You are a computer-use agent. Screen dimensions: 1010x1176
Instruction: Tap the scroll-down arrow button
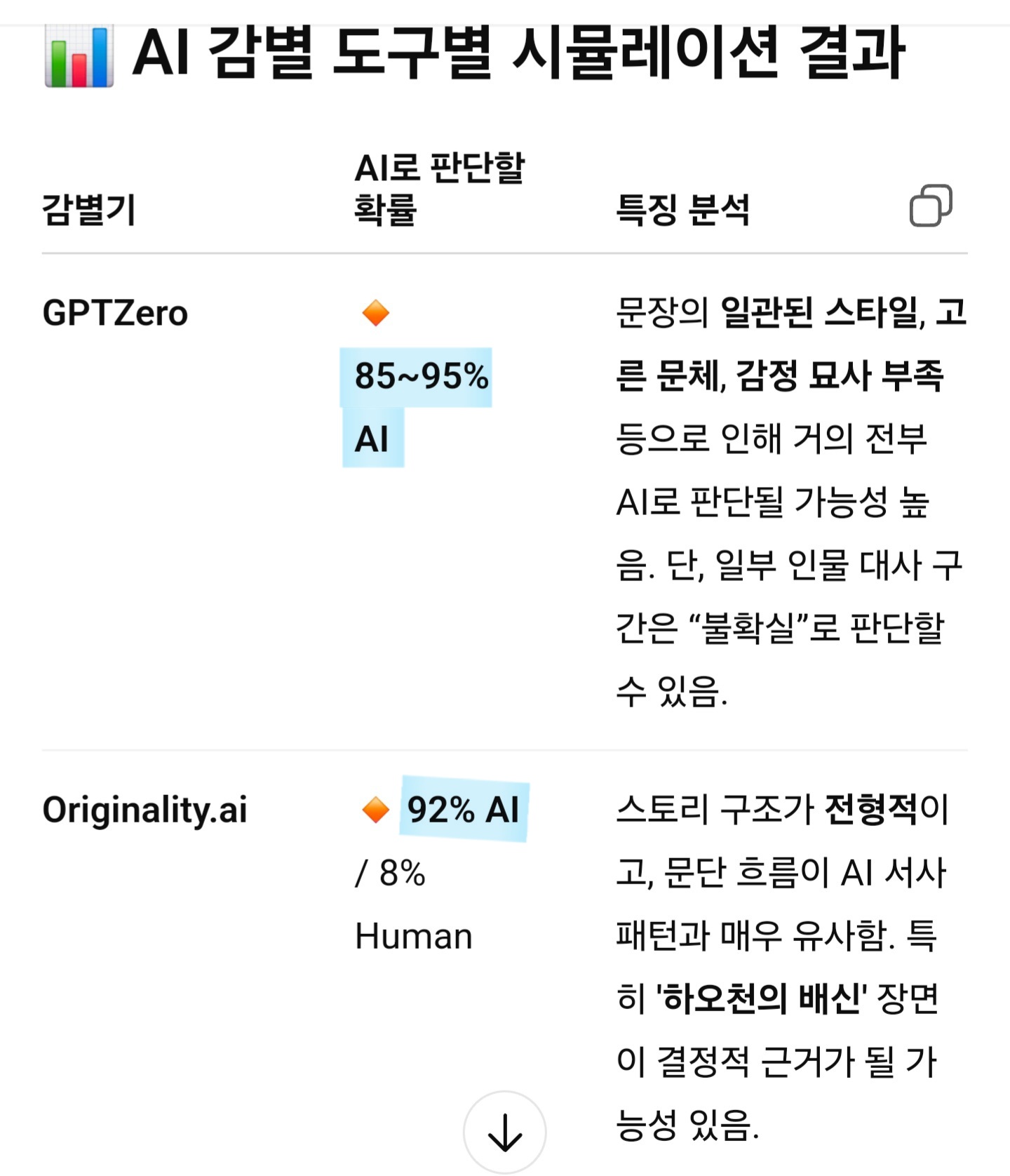[504, 1132]
